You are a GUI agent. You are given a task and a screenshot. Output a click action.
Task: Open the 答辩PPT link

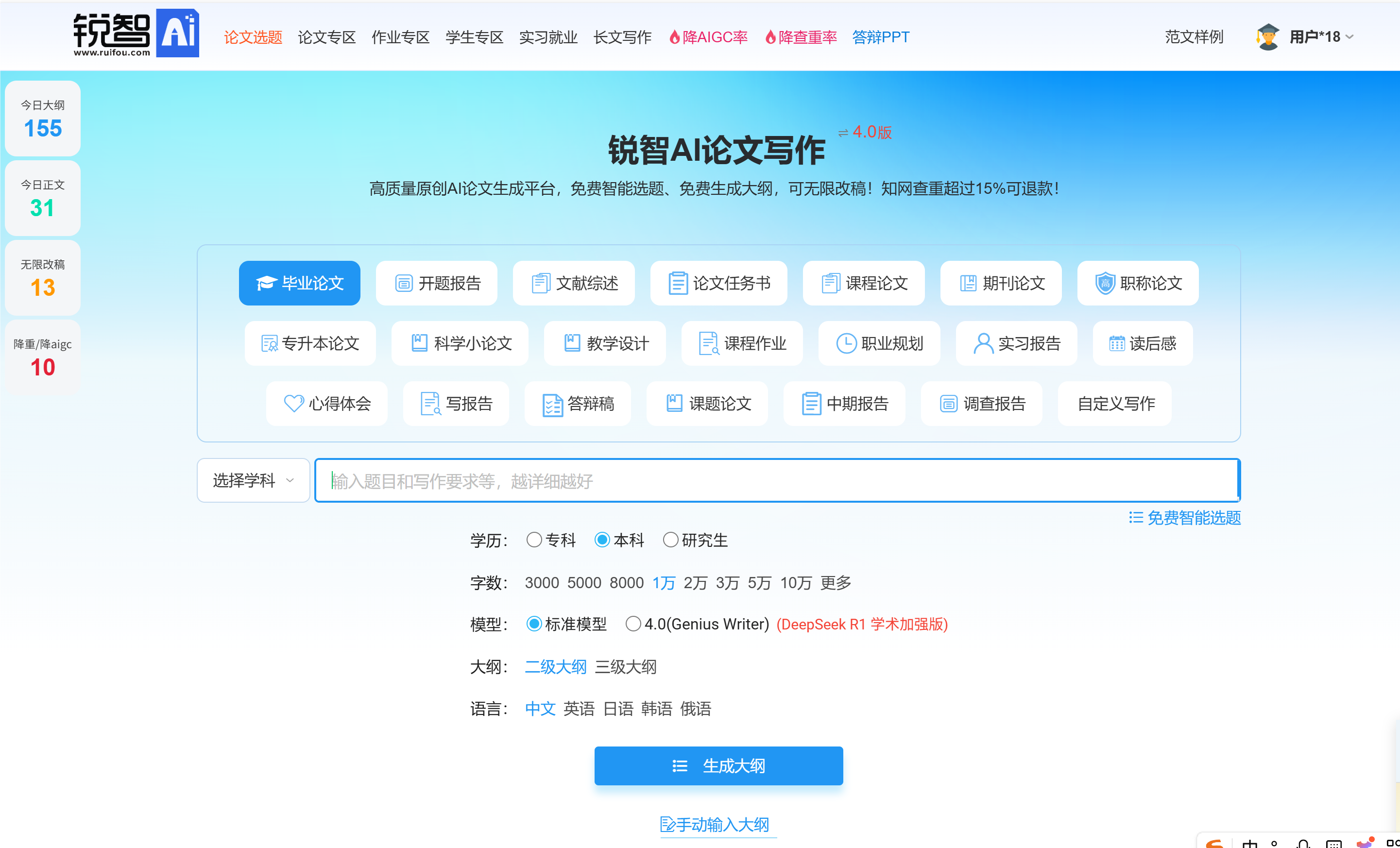pos(881,37)
